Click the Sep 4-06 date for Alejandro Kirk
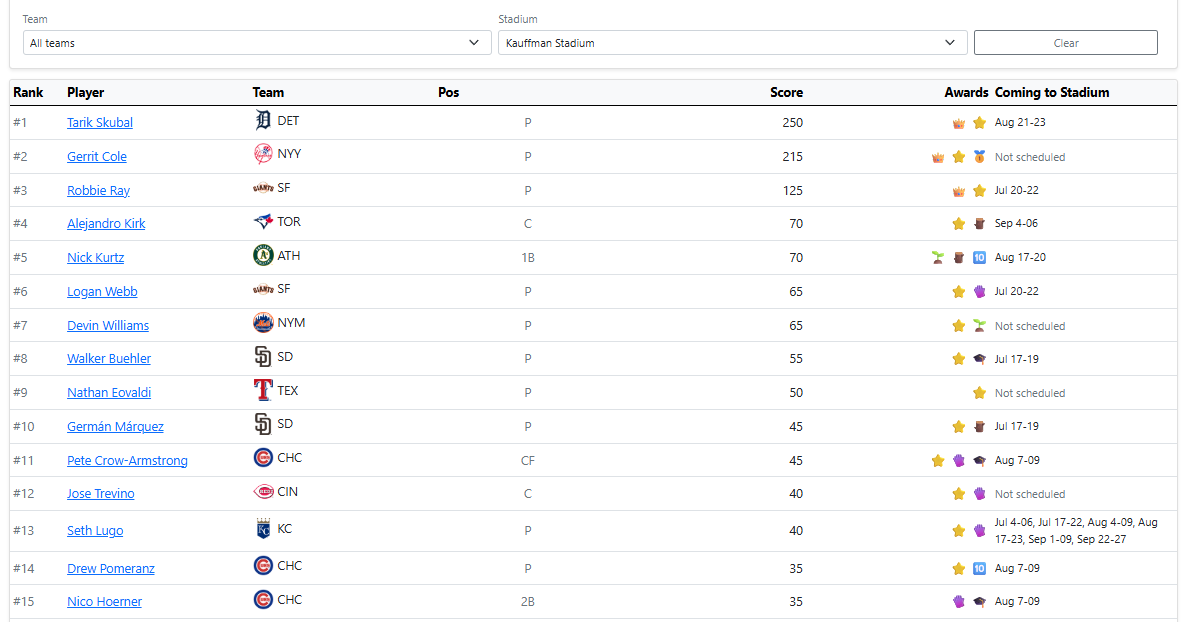1184x622 pixels. pyautogui.click(x=1016, y=223)
